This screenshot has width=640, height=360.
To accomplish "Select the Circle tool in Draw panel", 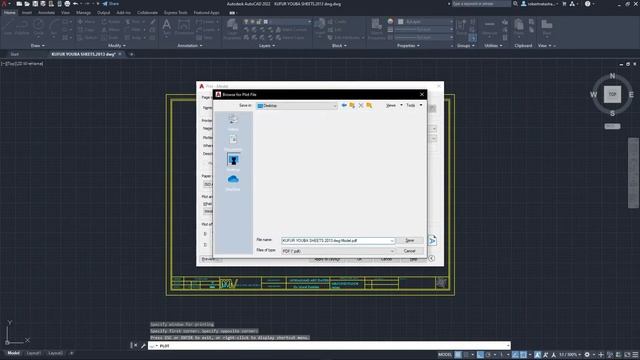I will pos(38,27).
